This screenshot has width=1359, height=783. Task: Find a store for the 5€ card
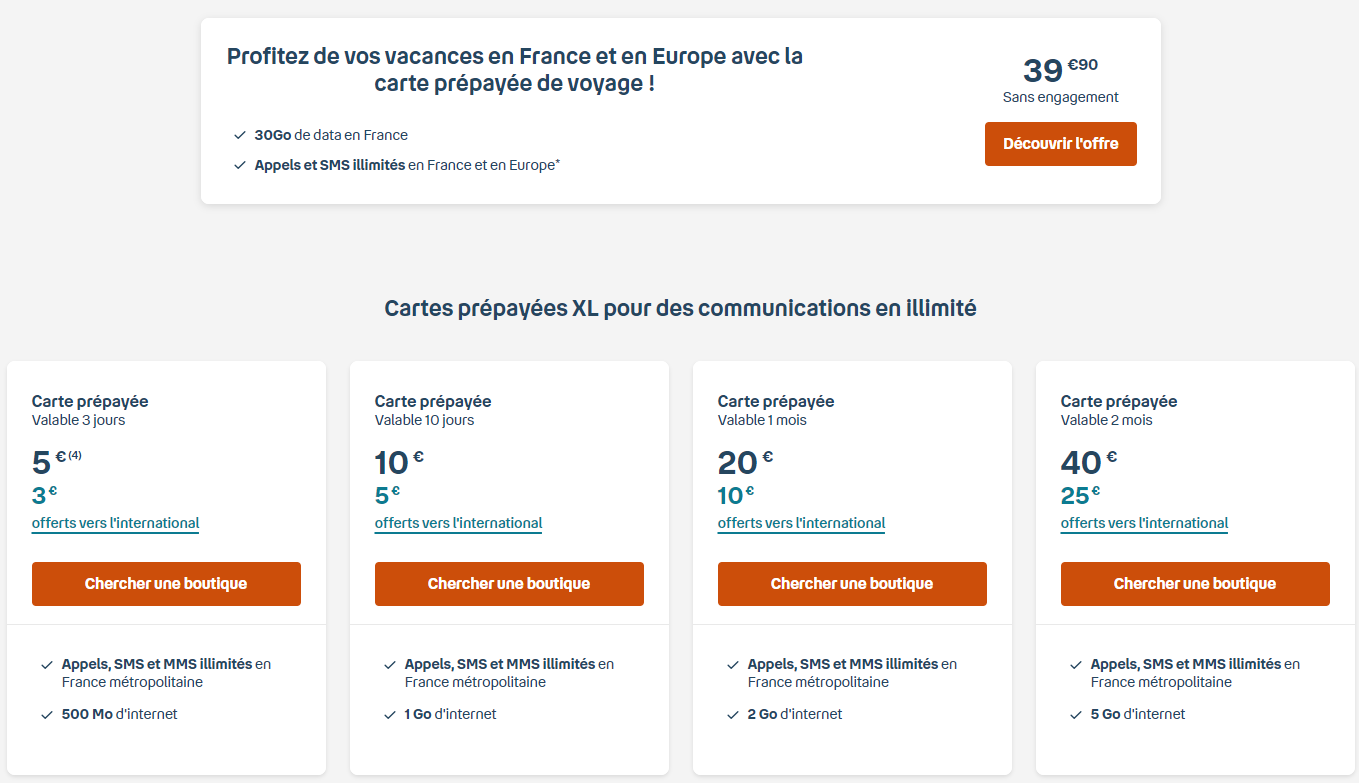[166, 584]
